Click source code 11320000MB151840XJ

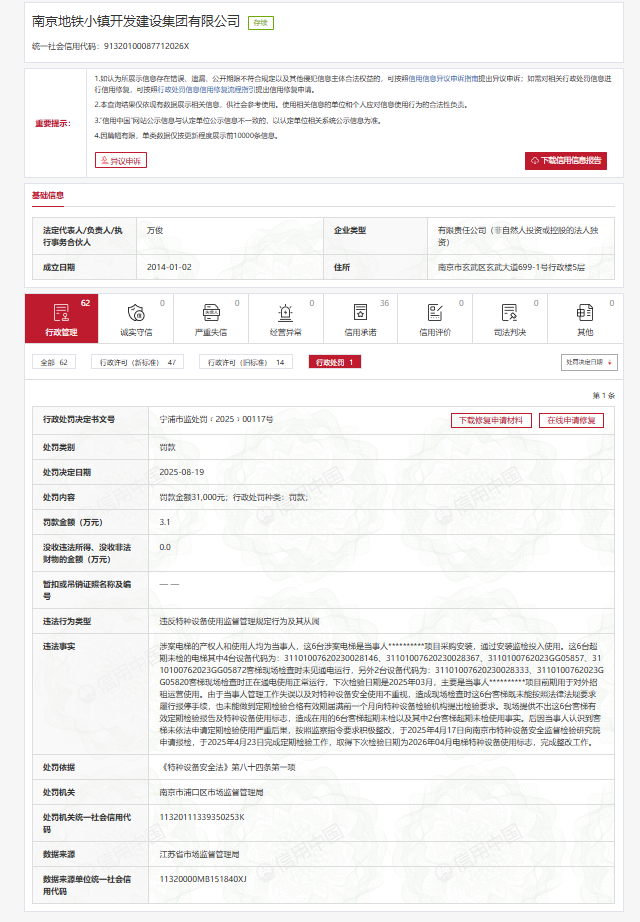[x=203, y=879]
